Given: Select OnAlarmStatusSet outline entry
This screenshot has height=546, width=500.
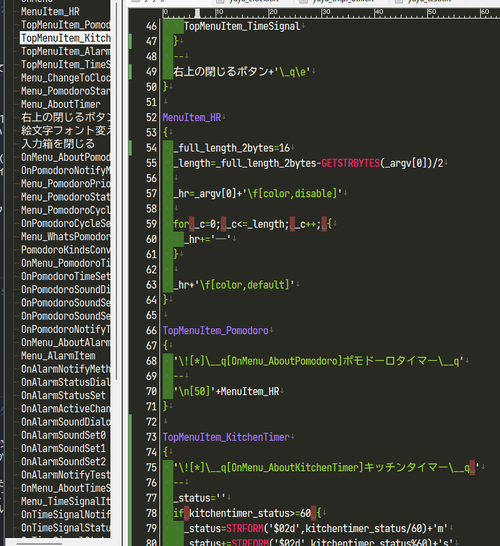Looking at the screenshot, I should (x=63, y=395).
